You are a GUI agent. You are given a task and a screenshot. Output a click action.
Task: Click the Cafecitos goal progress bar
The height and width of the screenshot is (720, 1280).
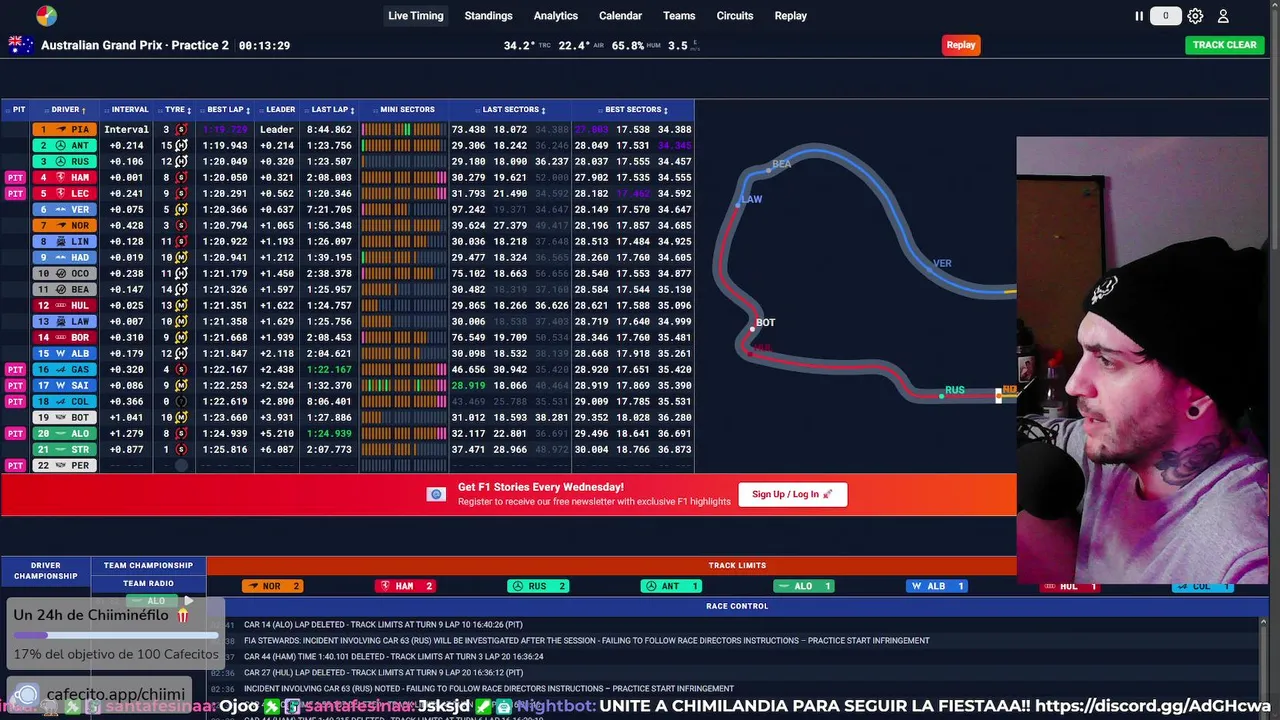click(x=115, y=635)
